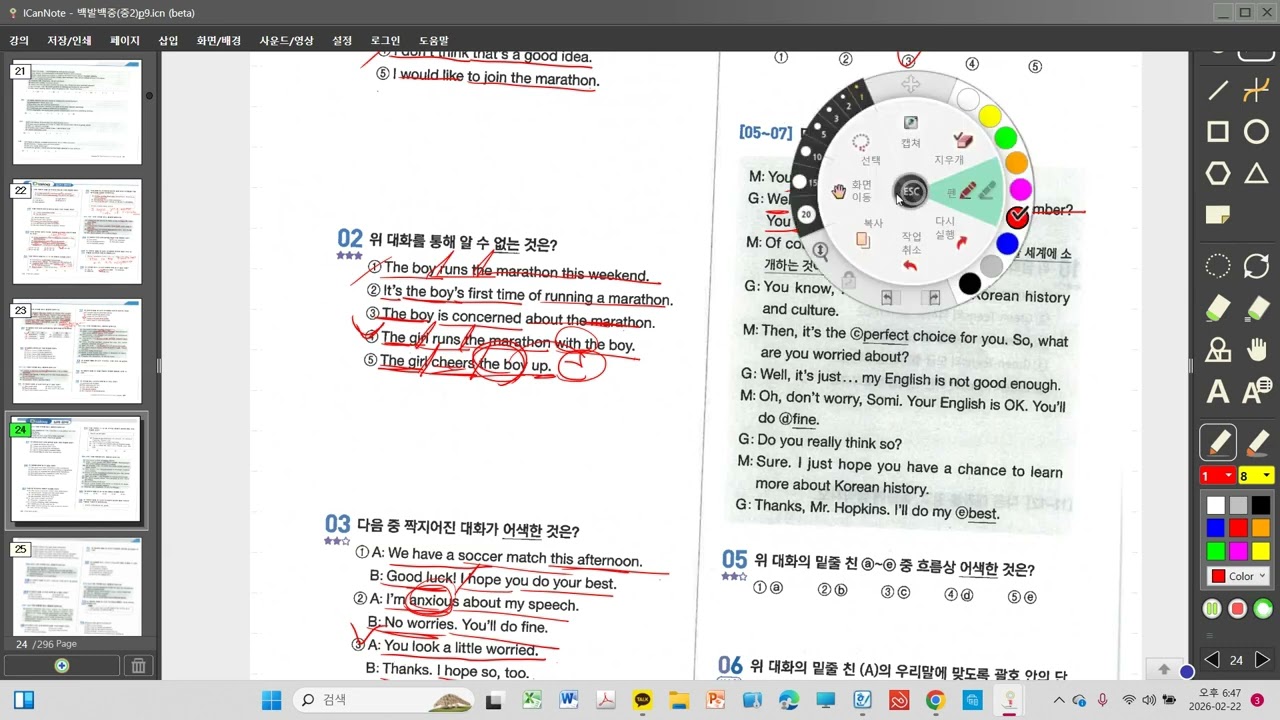
Task: Choose 지우개 eraser in radial menu
Action: (955, 148)
